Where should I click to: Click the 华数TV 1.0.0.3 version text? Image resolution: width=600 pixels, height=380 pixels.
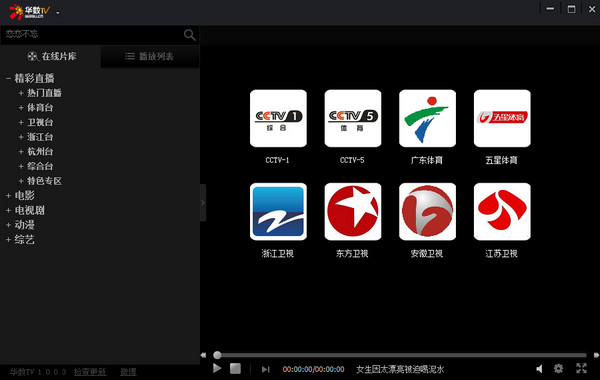click(x=38, y=372)
